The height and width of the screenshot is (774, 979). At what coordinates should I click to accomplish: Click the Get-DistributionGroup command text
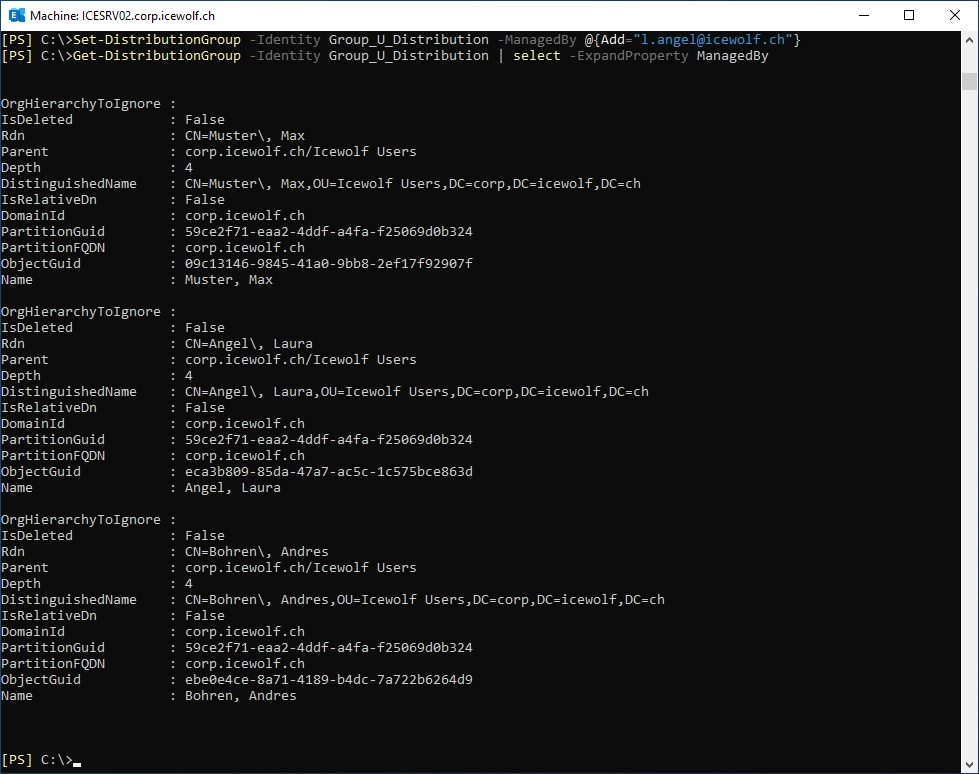click(157, 56)
